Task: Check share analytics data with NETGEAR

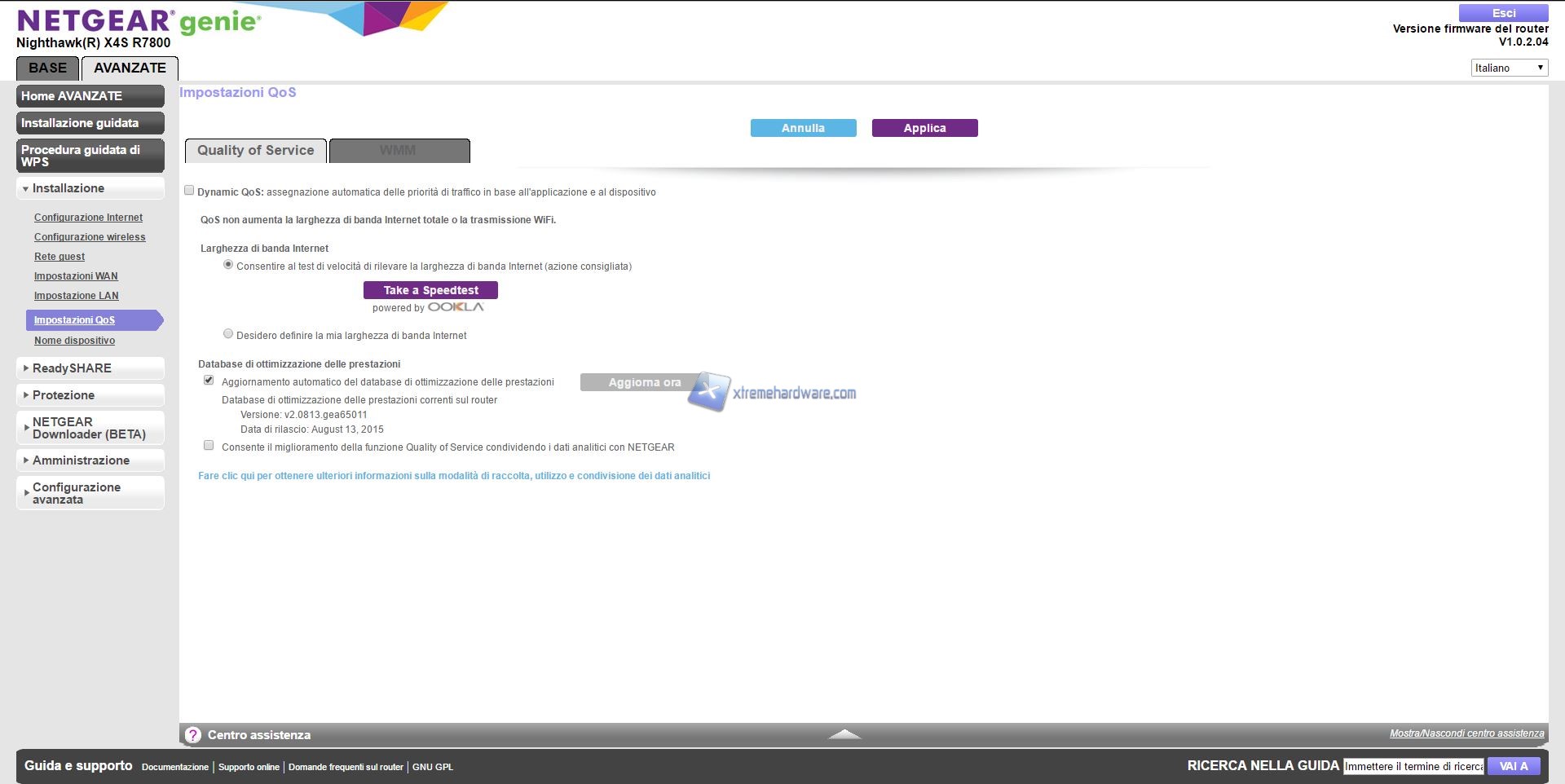Action: [209, 446]
